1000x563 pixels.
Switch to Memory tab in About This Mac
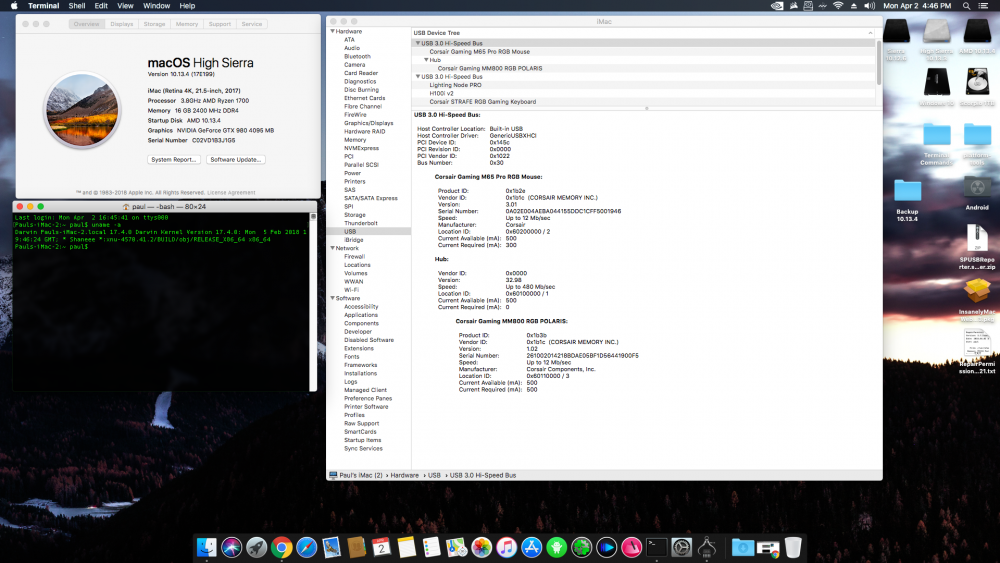pos(187,24)
